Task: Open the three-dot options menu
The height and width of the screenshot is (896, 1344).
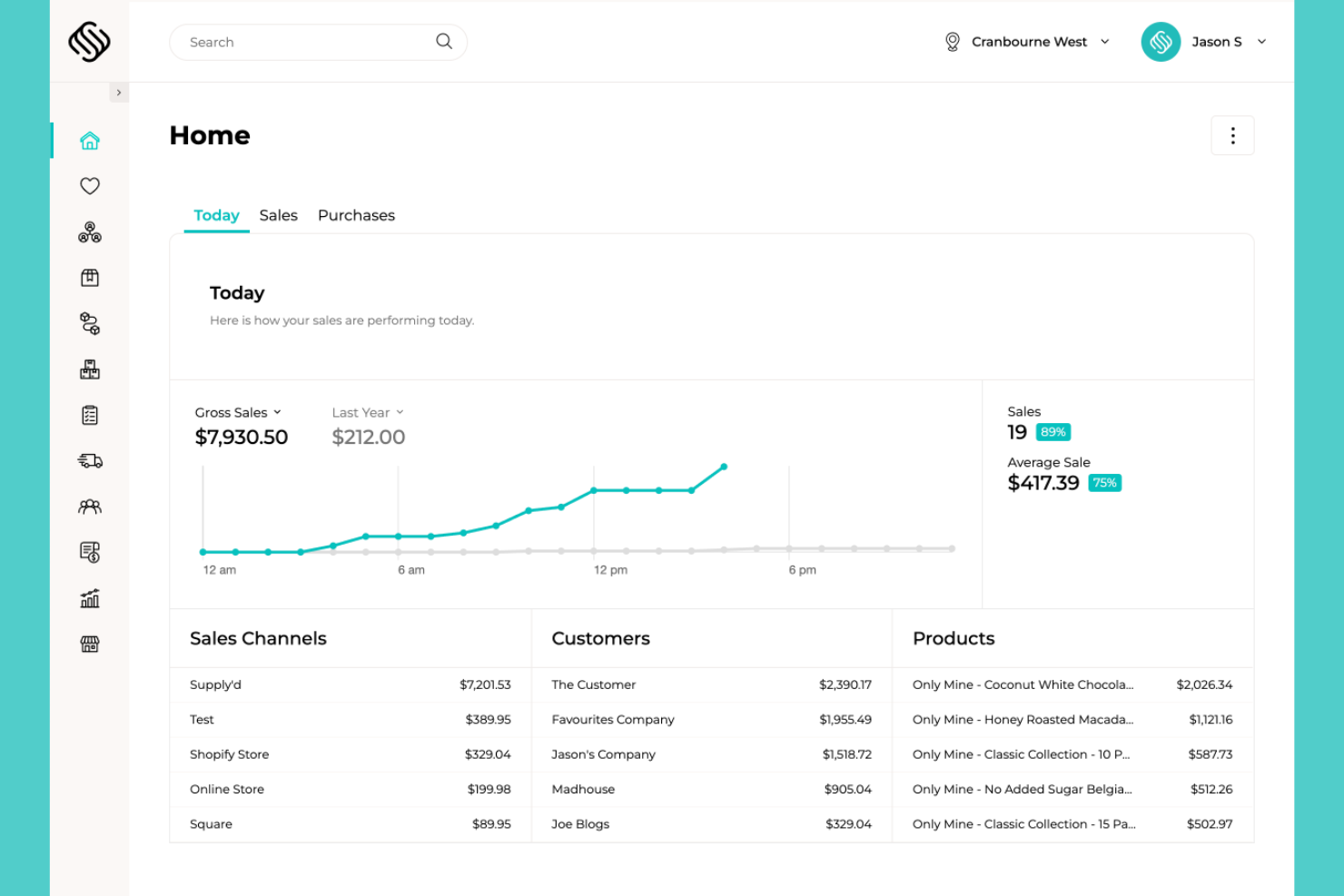Action: click(1232, 135)
